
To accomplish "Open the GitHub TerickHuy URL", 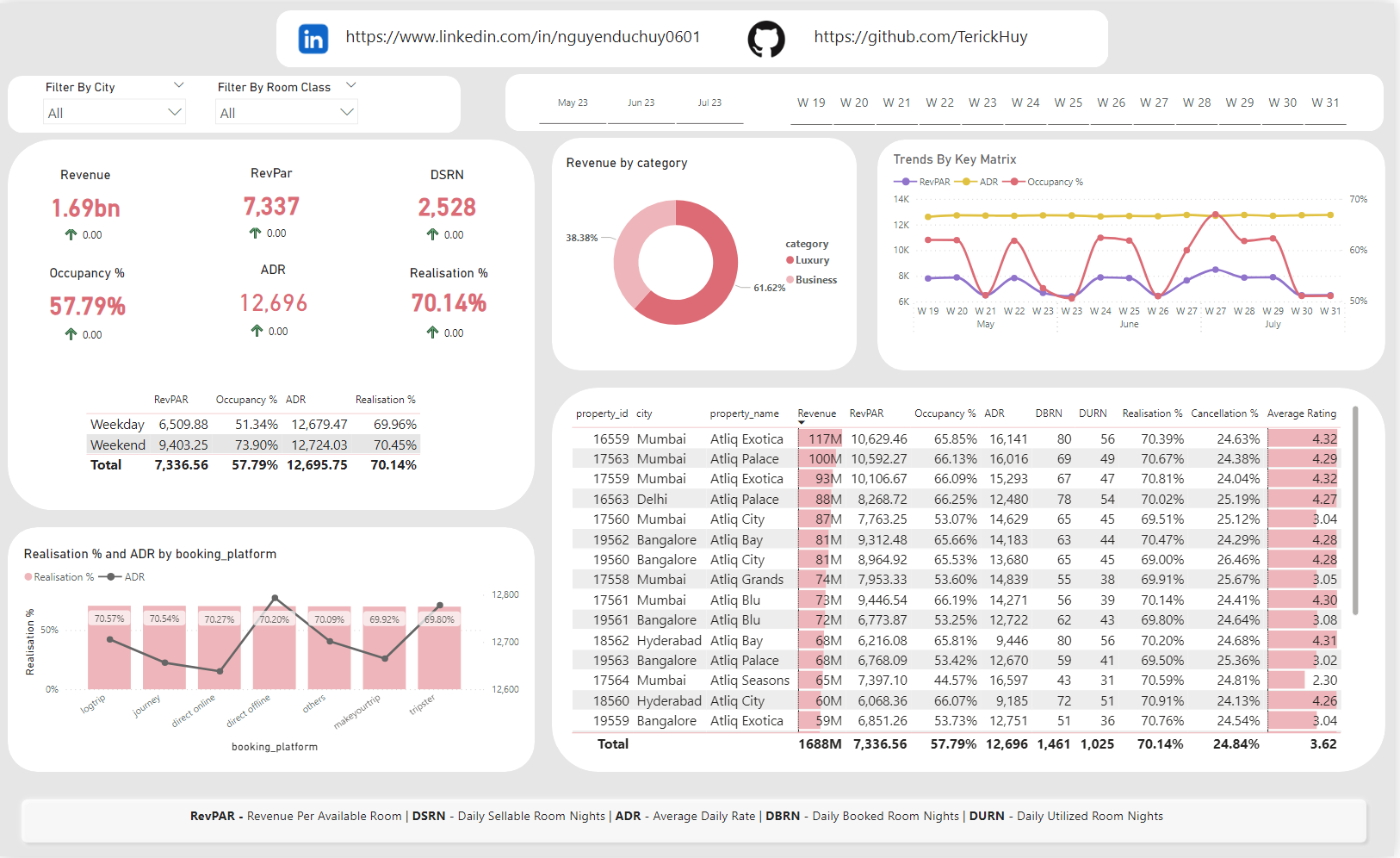I will [x=920, y=37].
